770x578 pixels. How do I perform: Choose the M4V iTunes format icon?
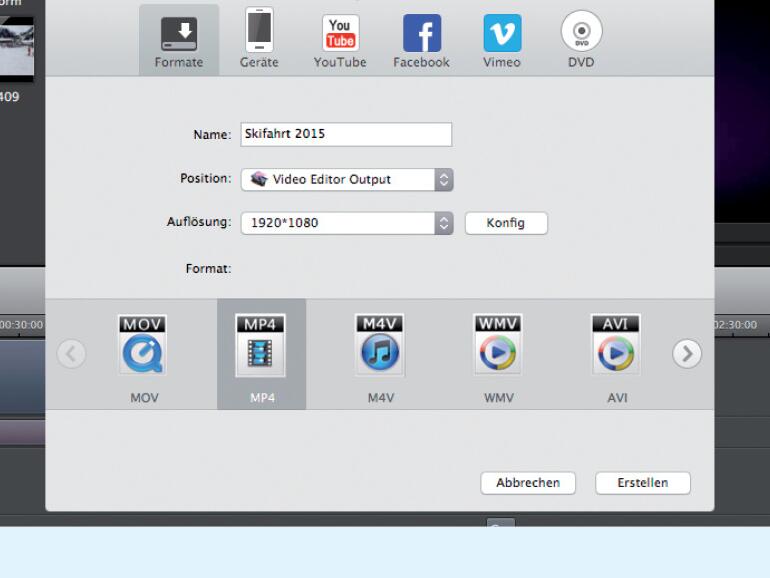380,345
